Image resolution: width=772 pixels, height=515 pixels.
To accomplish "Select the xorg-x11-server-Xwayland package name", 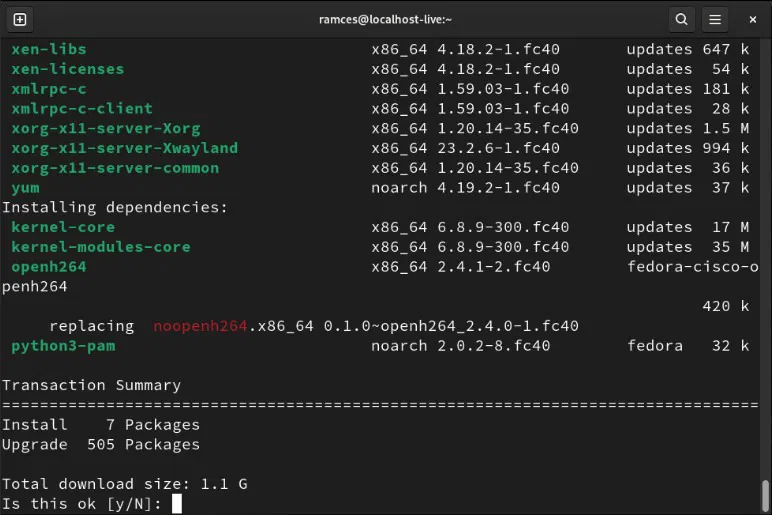I will (x=125, y=148).
